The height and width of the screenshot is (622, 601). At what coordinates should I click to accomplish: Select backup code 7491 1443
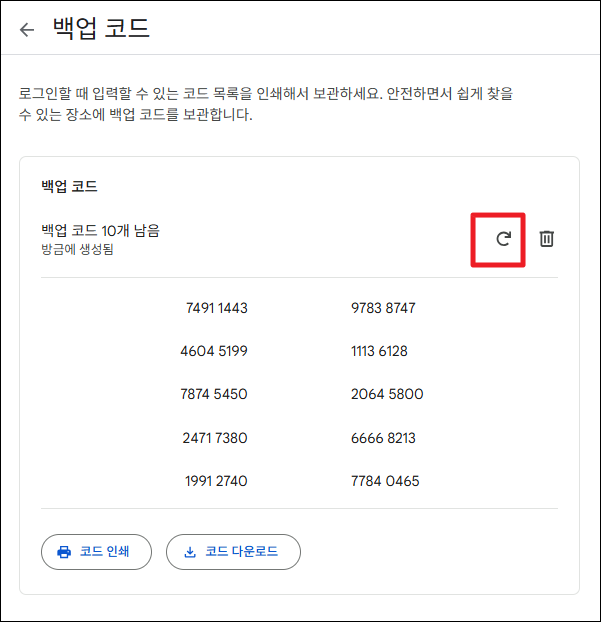pos(216,308)
